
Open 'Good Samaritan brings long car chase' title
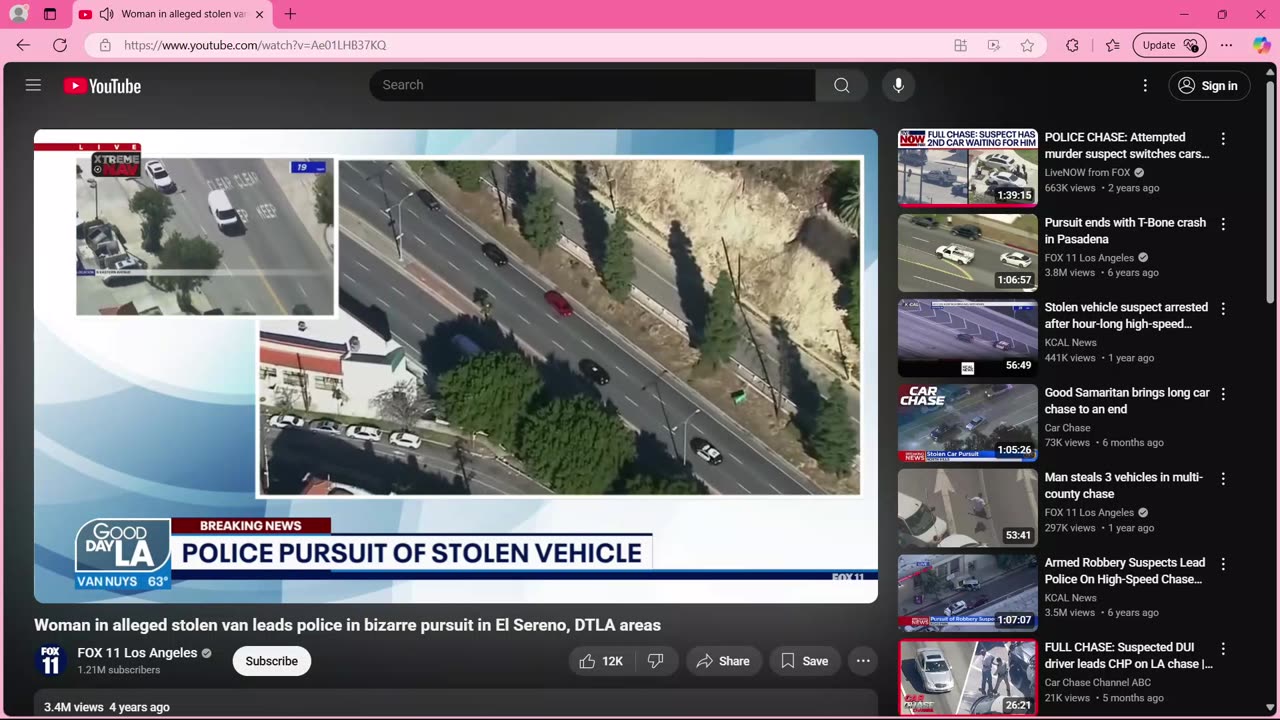pyautogui.click(x=1127, y=401)
